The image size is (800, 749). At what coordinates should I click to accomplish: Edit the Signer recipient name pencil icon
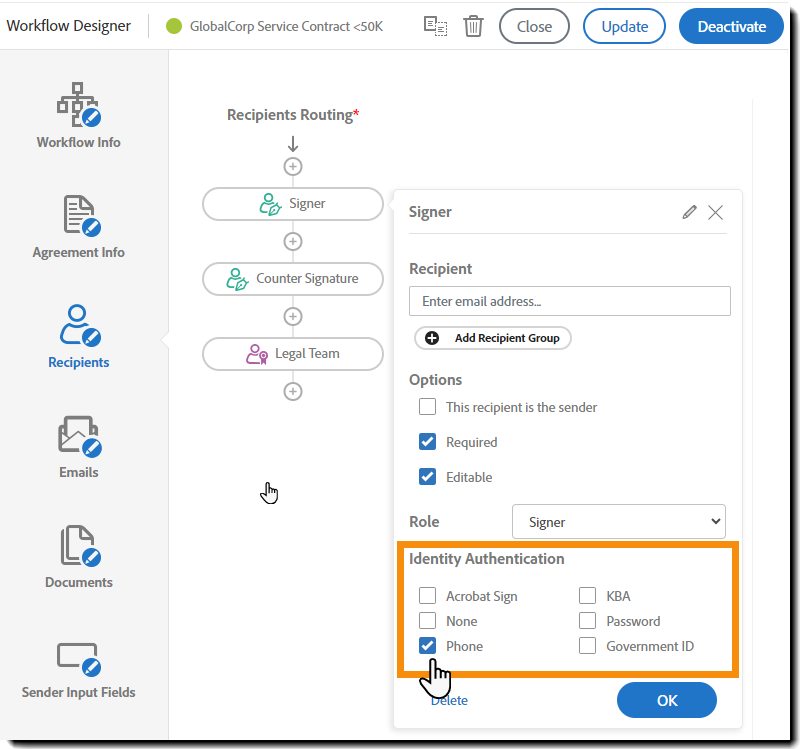click(689, 212)
